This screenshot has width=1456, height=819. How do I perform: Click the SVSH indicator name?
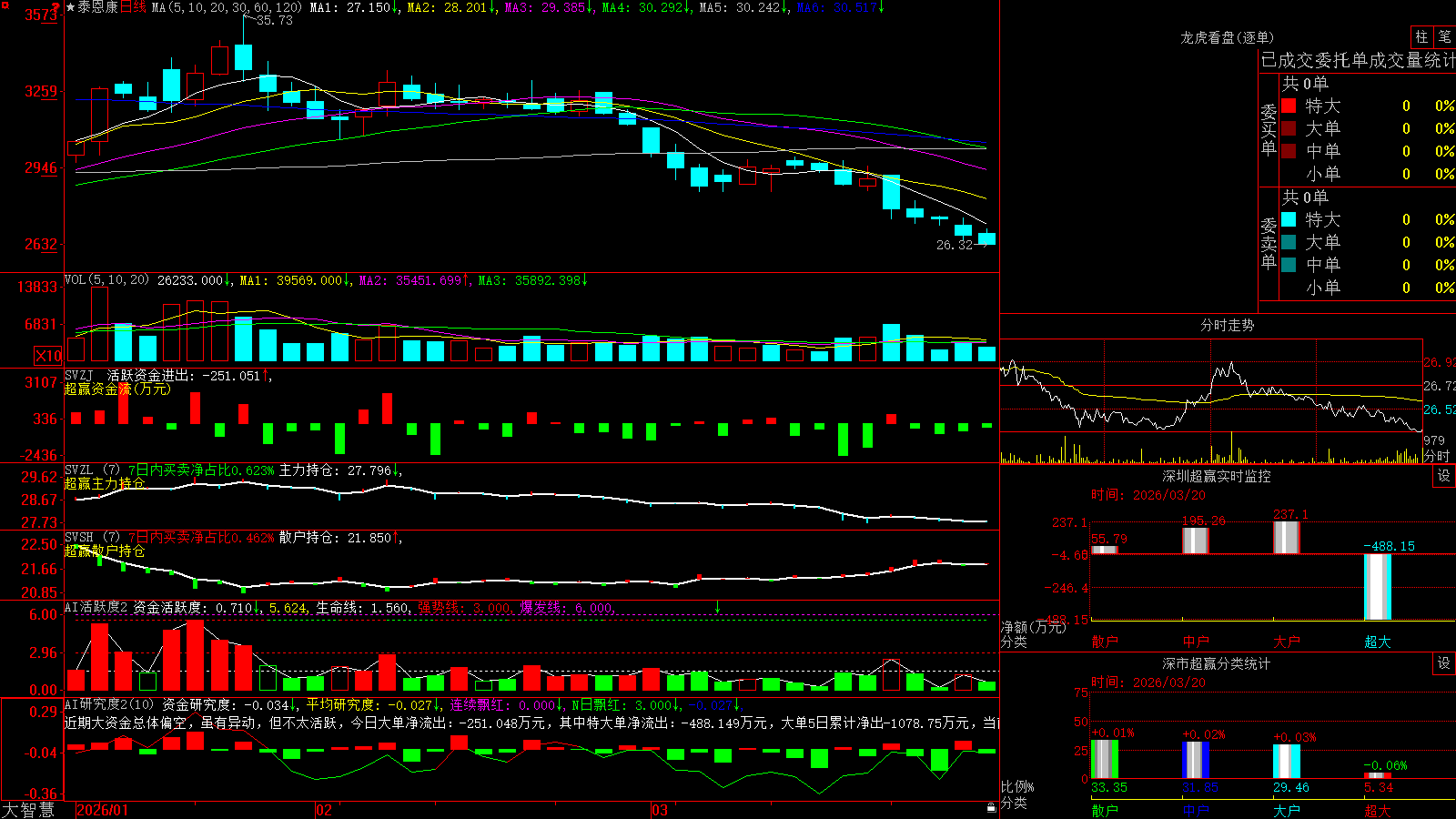click(x=79, y=537)
